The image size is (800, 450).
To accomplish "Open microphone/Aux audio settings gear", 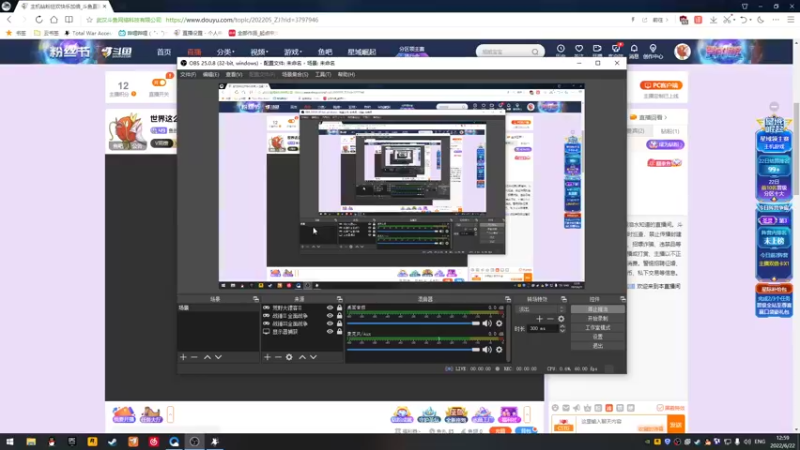I will pos(499,349).
